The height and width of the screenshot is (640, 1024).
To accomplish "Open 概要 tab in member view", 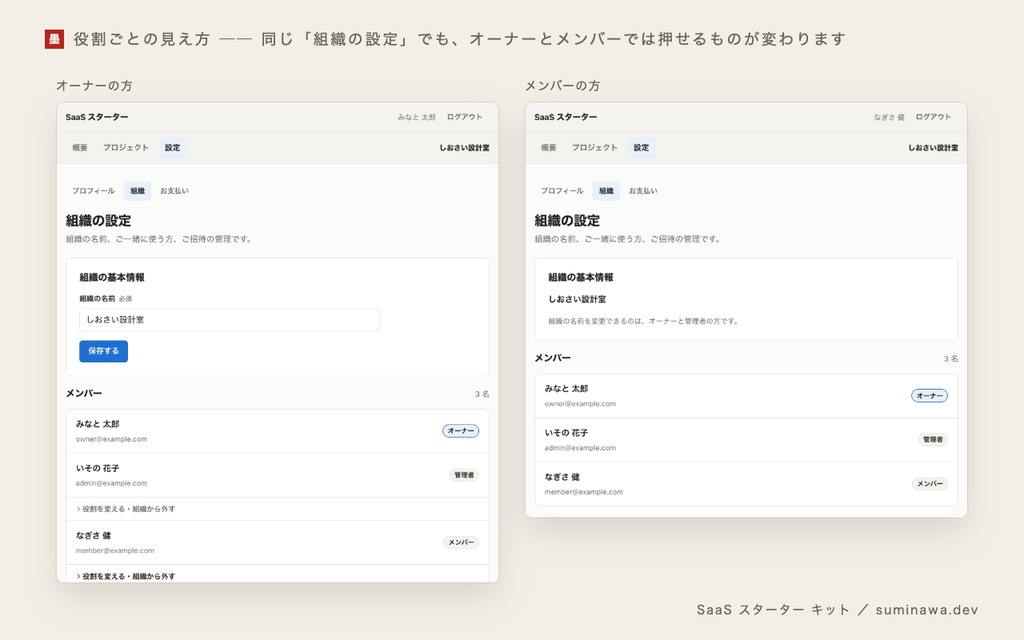I will (549, 148).
